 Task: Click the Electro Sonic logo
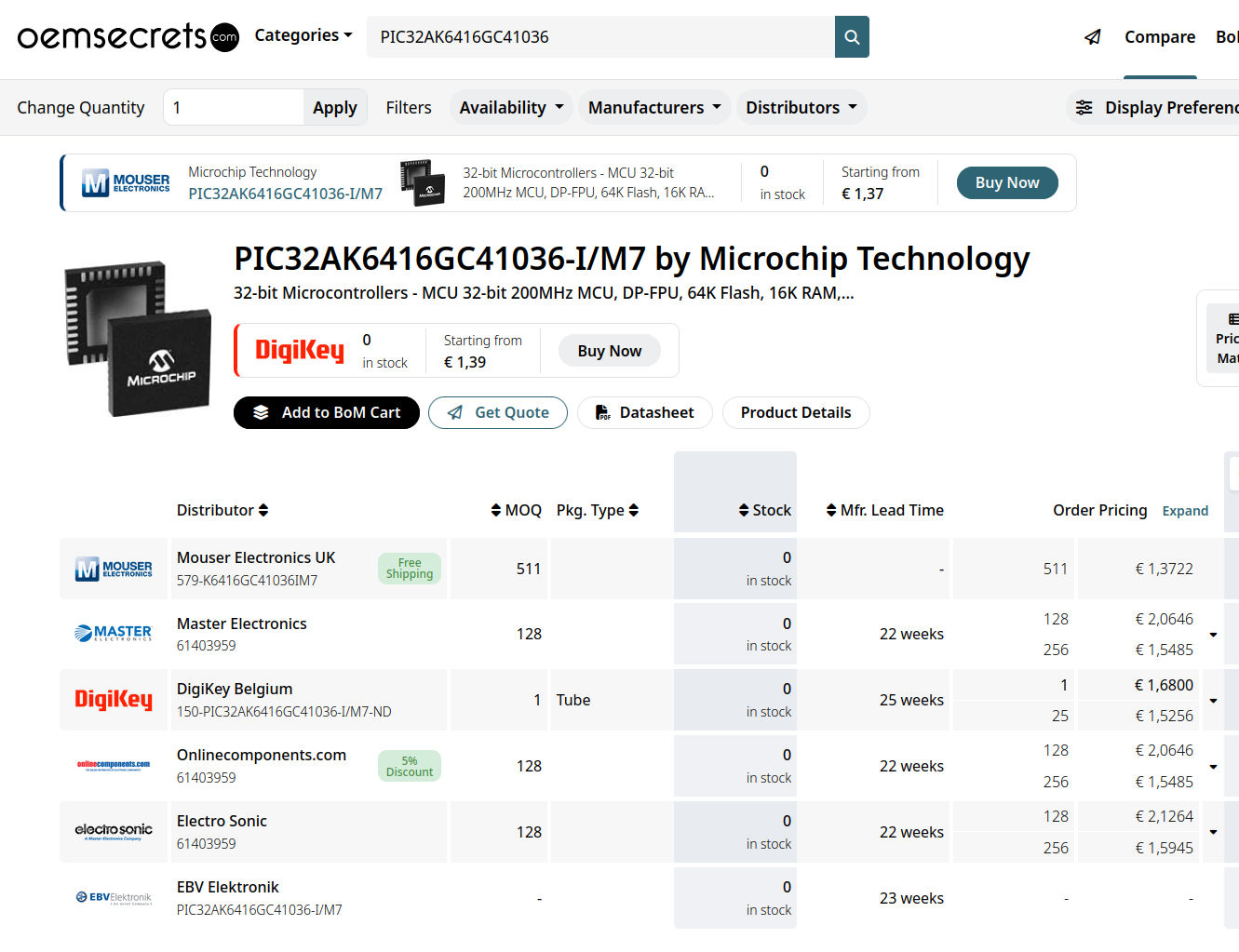(114, 831)
